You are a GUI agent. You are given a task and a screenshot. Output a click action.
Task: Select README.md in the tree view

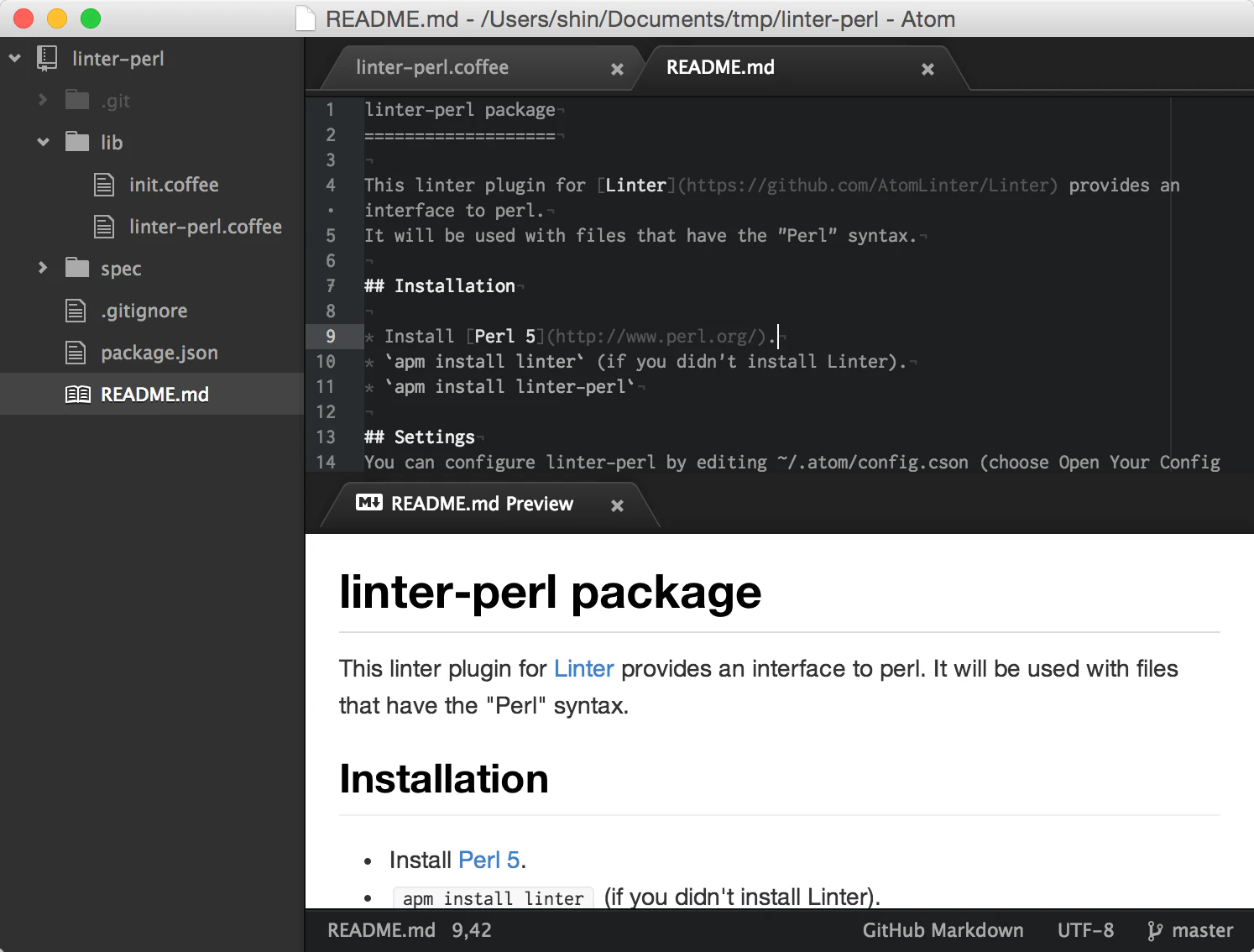point(154,394)
